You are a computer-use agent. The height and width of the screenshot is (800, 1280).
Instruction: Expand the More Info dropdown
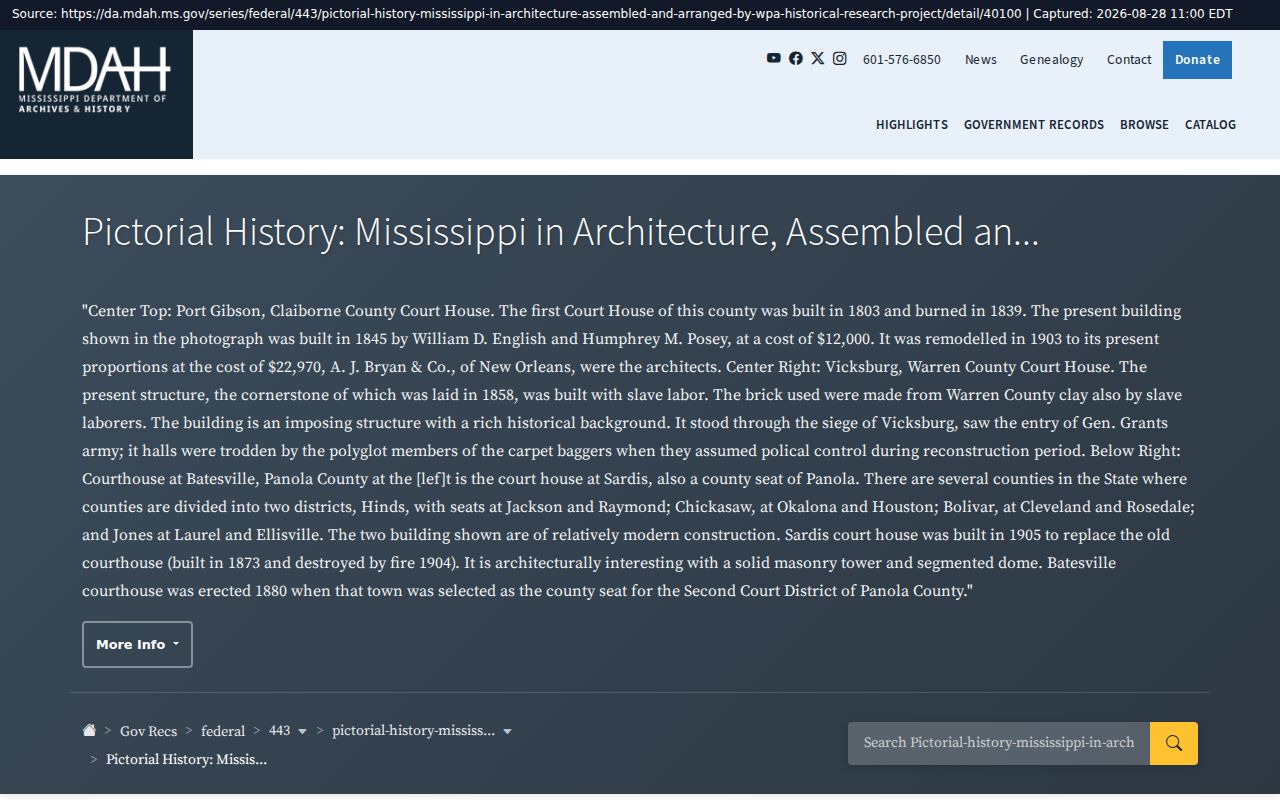tap(137, 644)
